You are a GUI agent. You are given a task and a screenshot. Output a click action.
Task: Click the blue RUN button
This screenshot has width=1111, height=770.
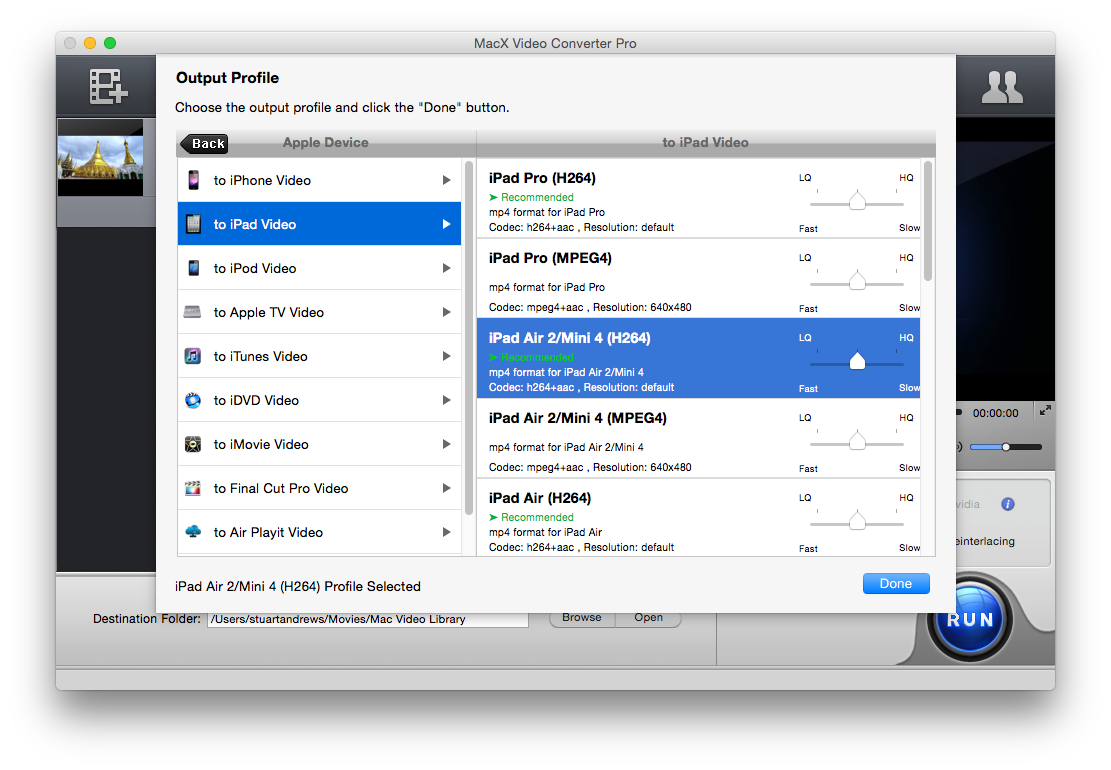pos(970,619)
